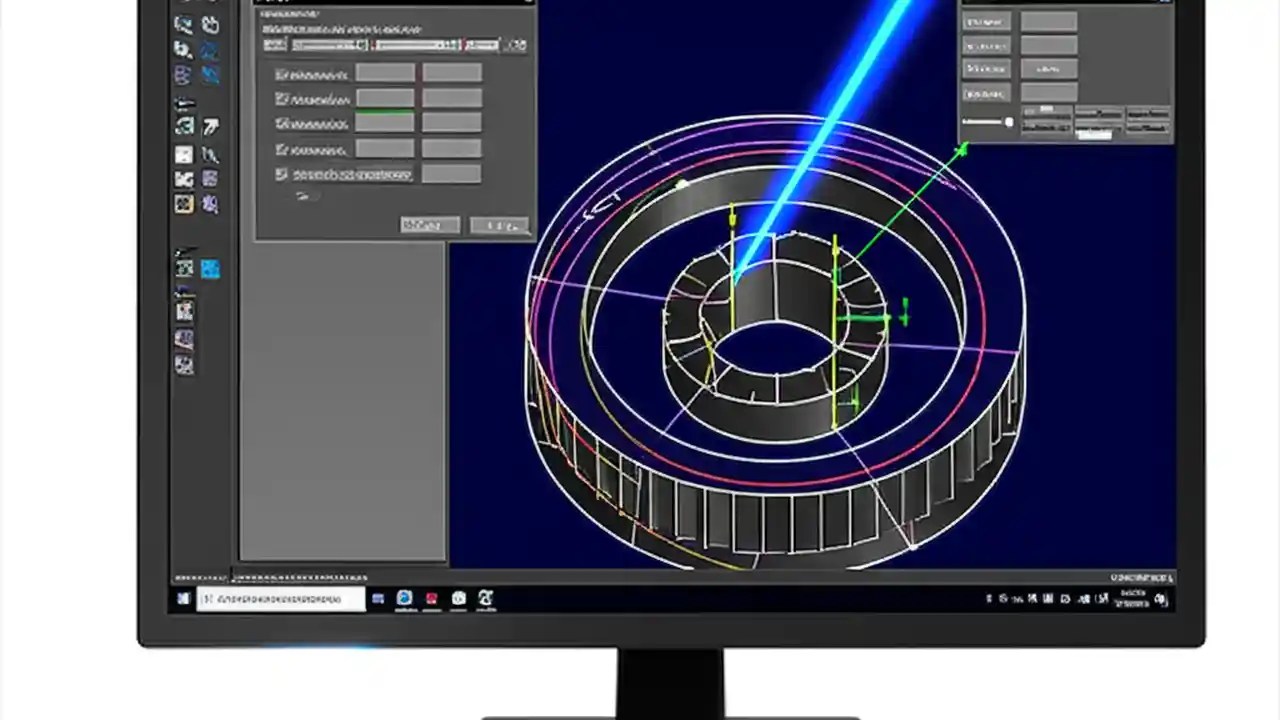
Task: Toggle the first checkbox in the parameters dialog
Action: (282, 73)
